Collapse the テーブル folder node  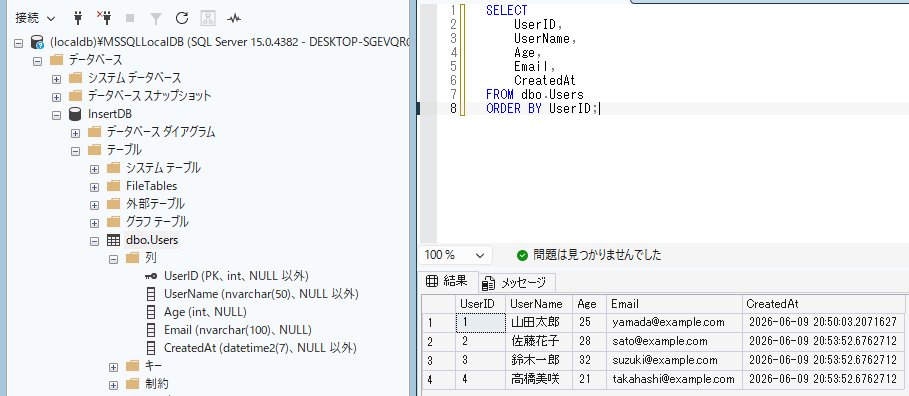pos(75,151)
